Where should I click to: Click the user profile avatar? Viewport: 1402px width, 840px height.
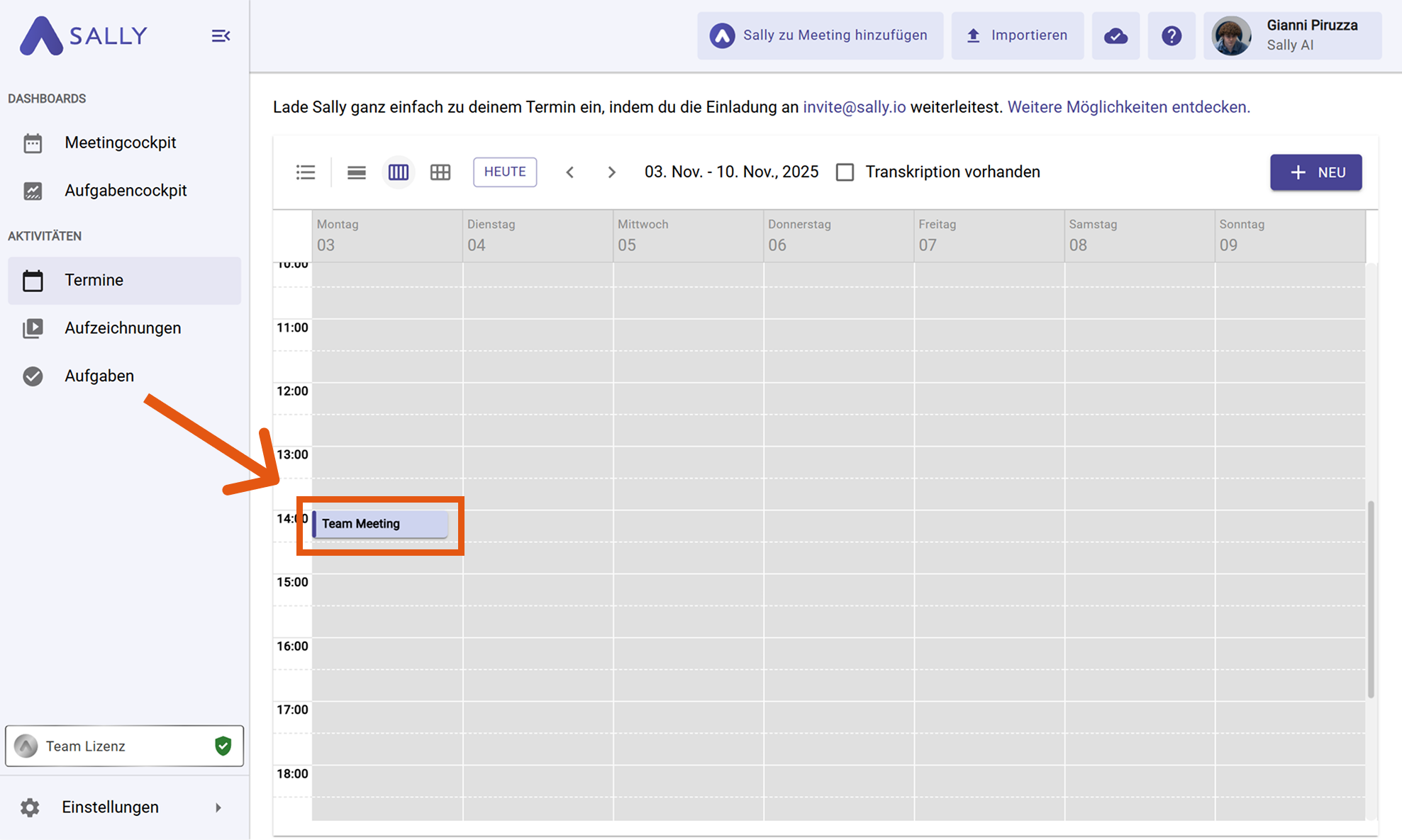1231,35
